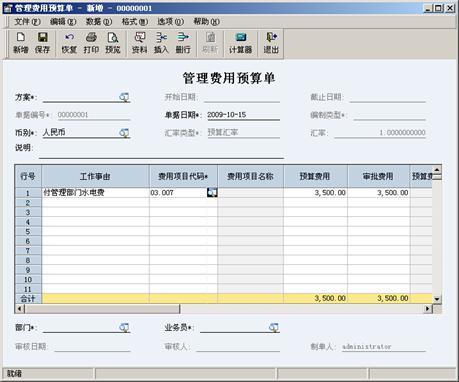
Task: Click the 工作事由 column header
Action: tap(95, 176)
